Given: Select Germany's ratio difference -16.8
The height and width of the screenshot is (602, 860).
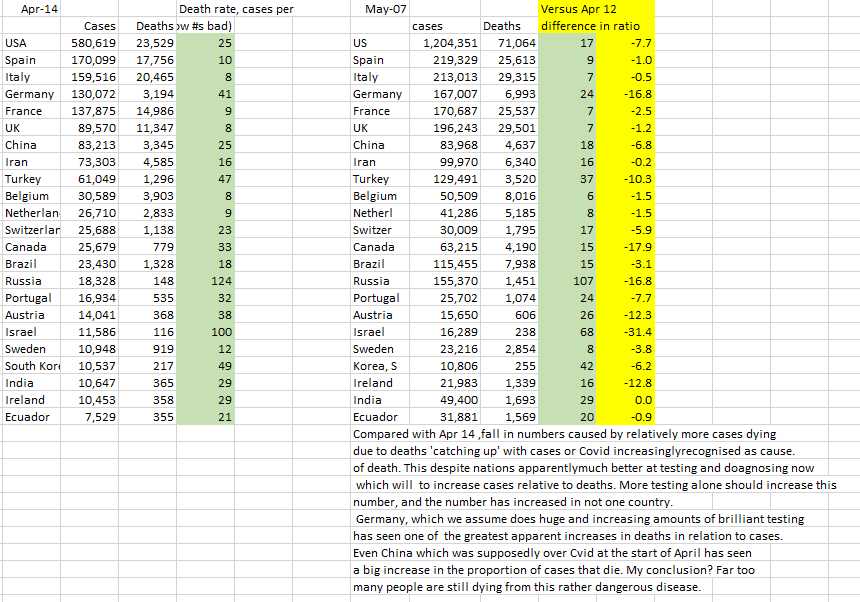Looking at the screenshot, I should tap(637, 94).
